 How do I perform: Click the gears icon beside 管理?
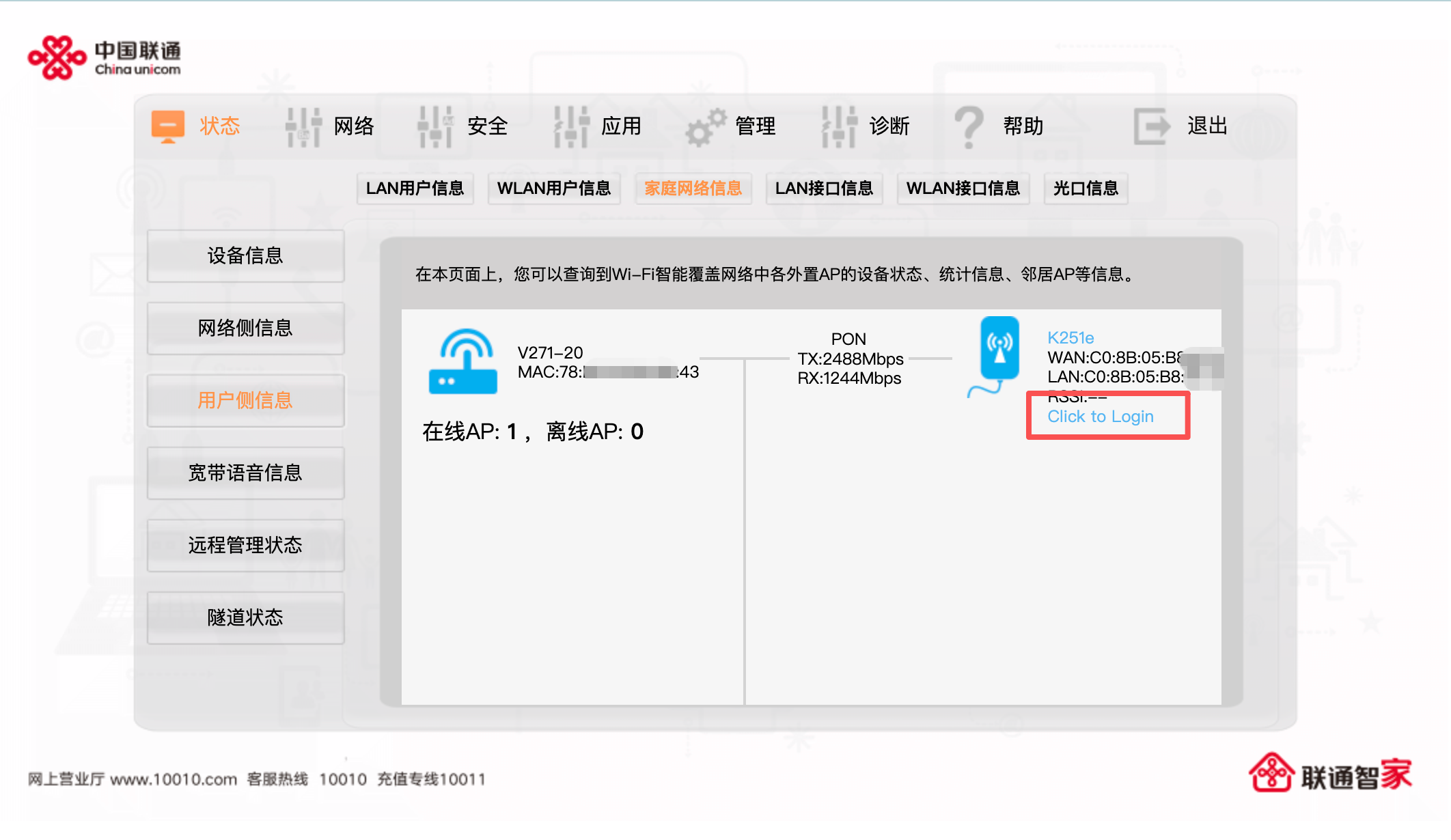pos(705,127)
